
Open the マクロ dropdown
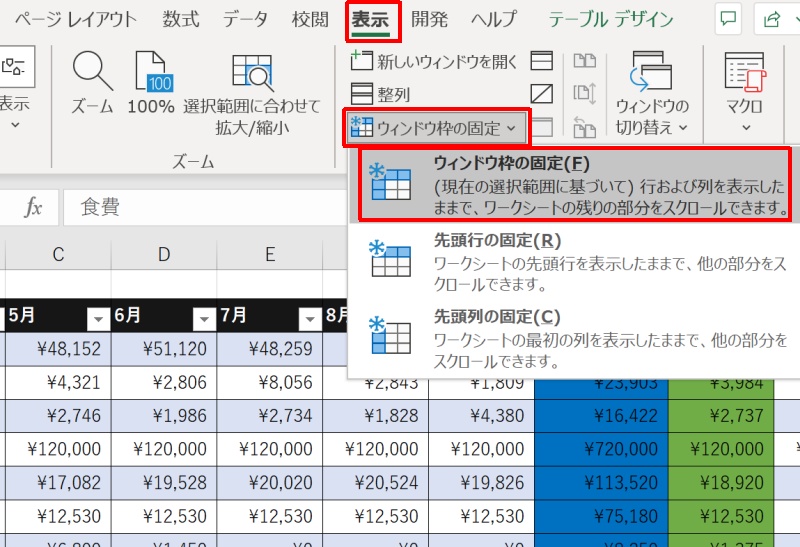745,92
